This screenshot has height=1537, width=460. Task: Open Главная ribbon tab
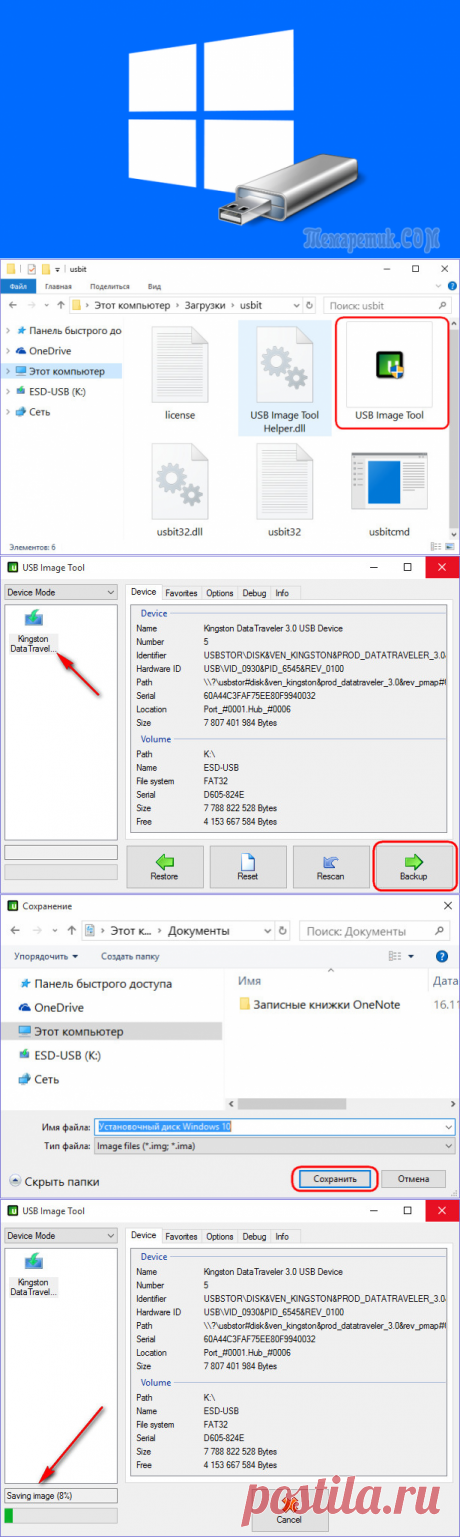click(x=60, y=286)
